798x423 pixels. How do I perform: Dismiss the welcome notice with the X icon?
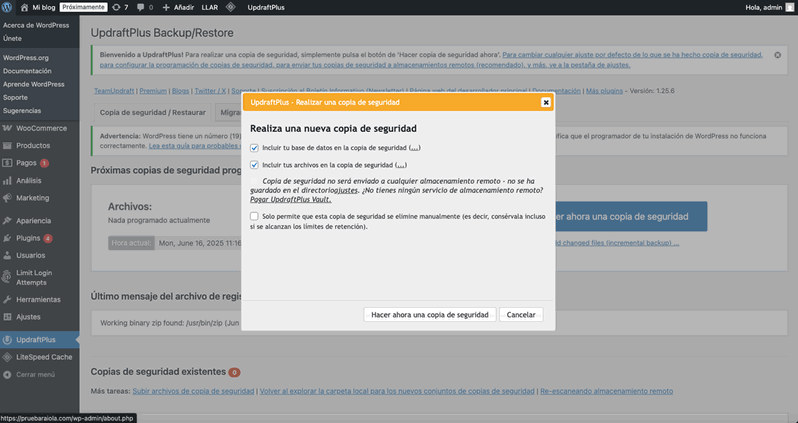777,55
